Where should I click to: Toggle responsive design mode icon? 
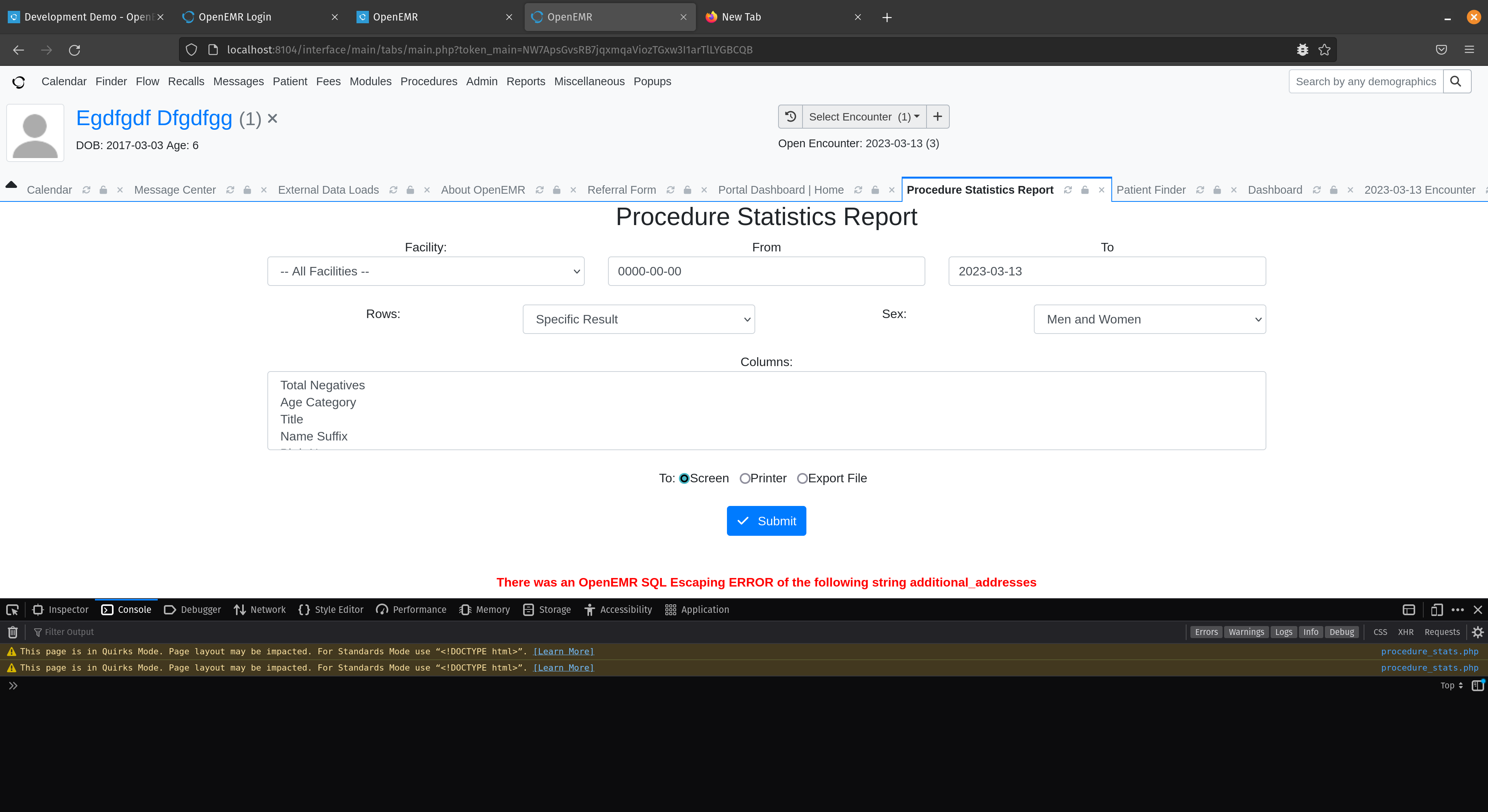click(1436, 610)
